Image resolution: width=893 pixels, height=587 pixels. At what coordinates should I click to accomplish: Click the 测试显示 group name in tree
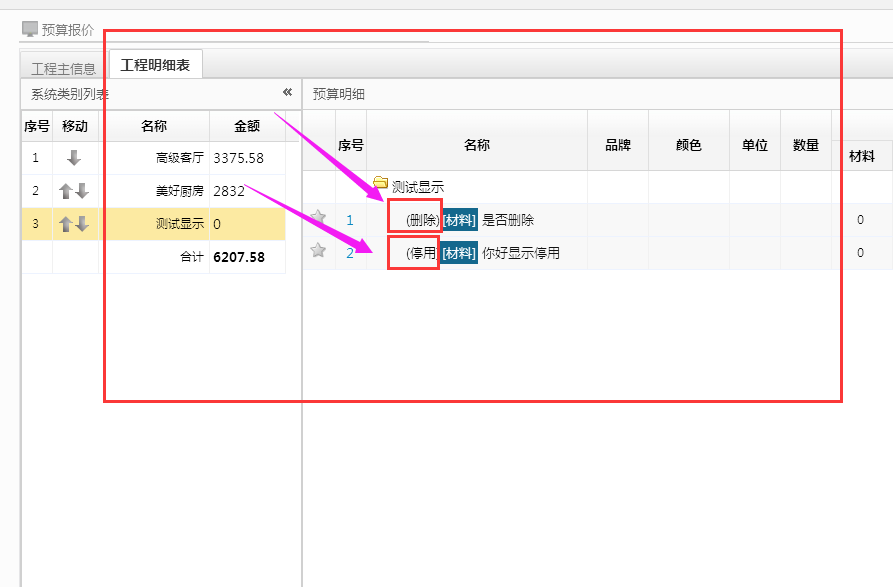pyautogui.click(x=418, y=186)
